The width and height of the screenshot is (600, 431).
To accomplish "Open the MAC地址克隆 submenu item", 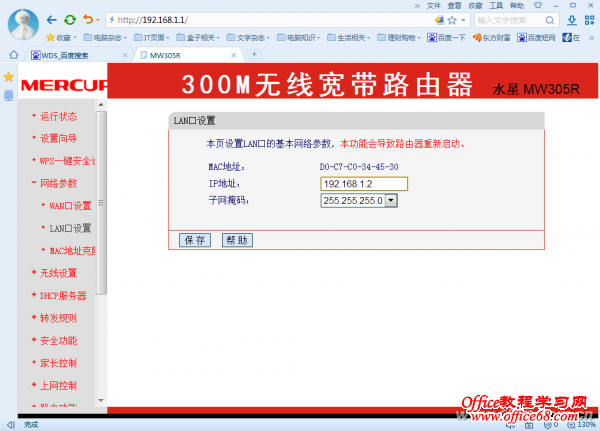I will point(72,250).
